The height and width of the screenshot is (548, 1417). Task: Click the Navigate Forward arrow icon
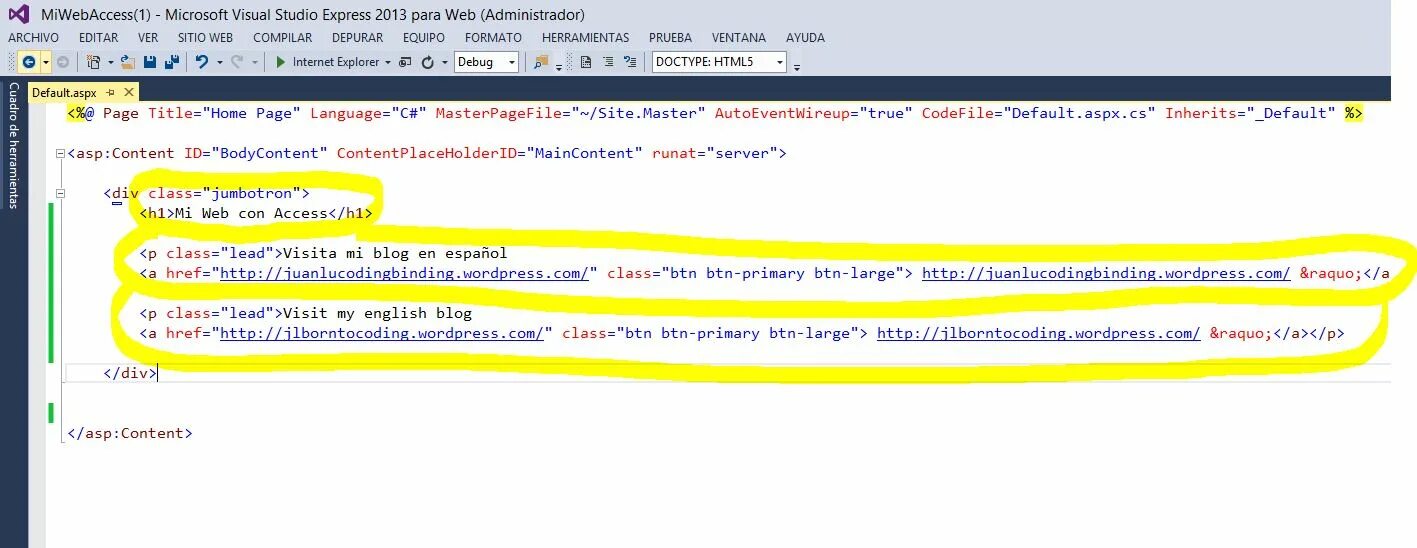pos(63,62)
